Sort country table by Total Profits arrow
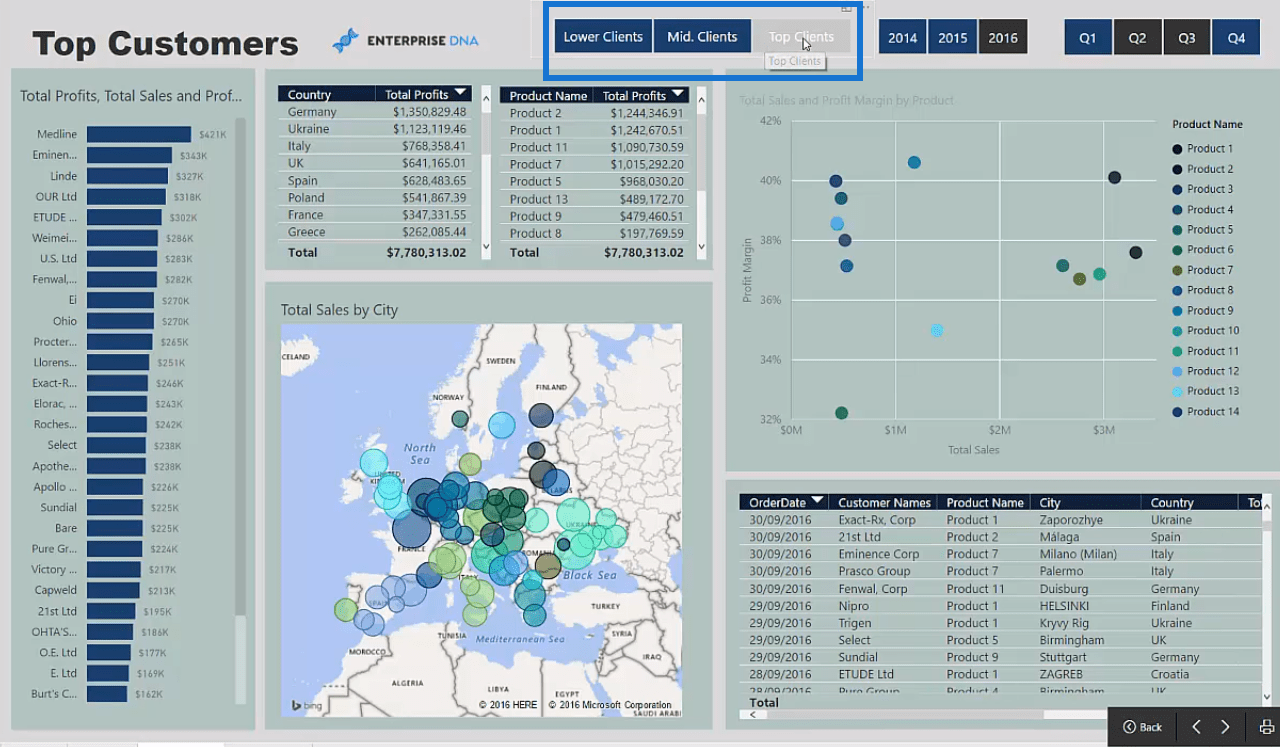 460,93
